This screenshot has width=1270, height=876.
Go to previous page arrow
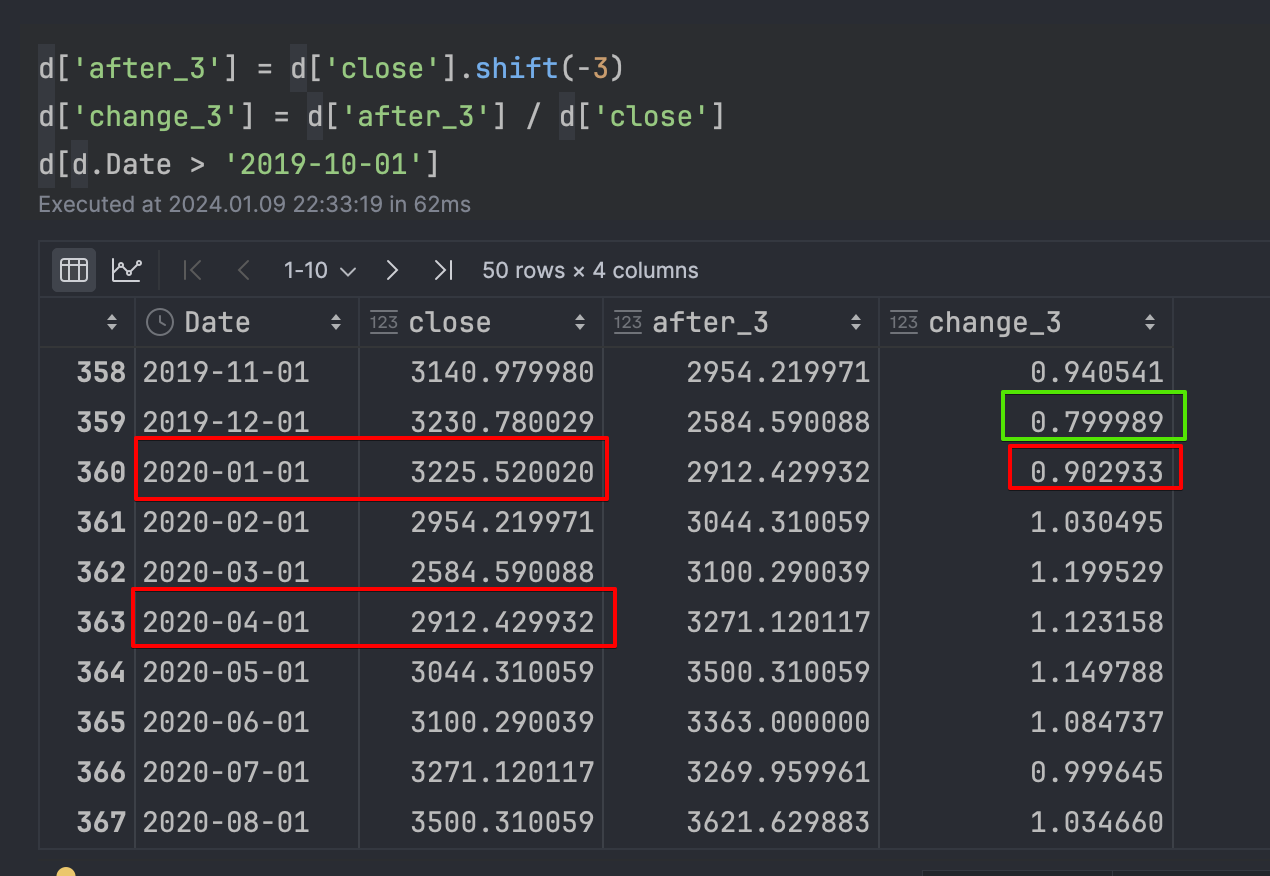click(244, 270)
